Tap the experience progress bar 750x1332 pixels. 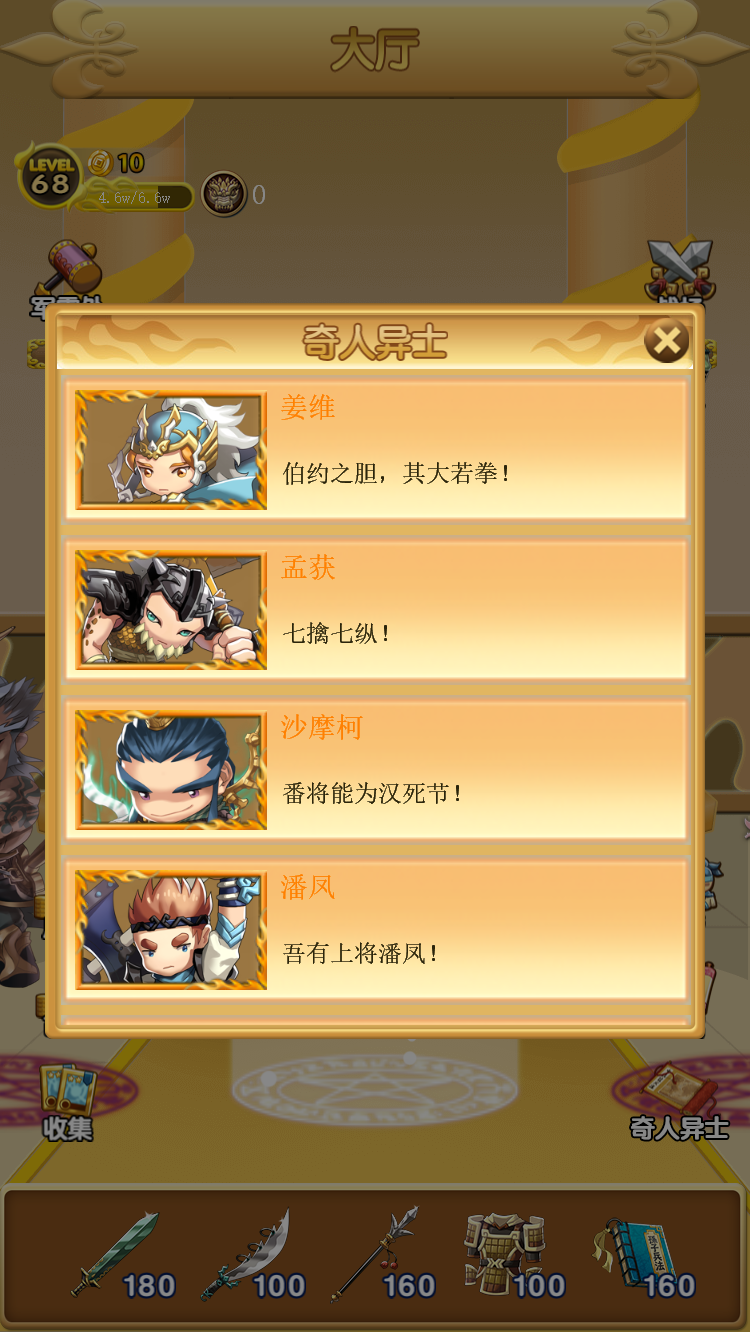[136, 198]
